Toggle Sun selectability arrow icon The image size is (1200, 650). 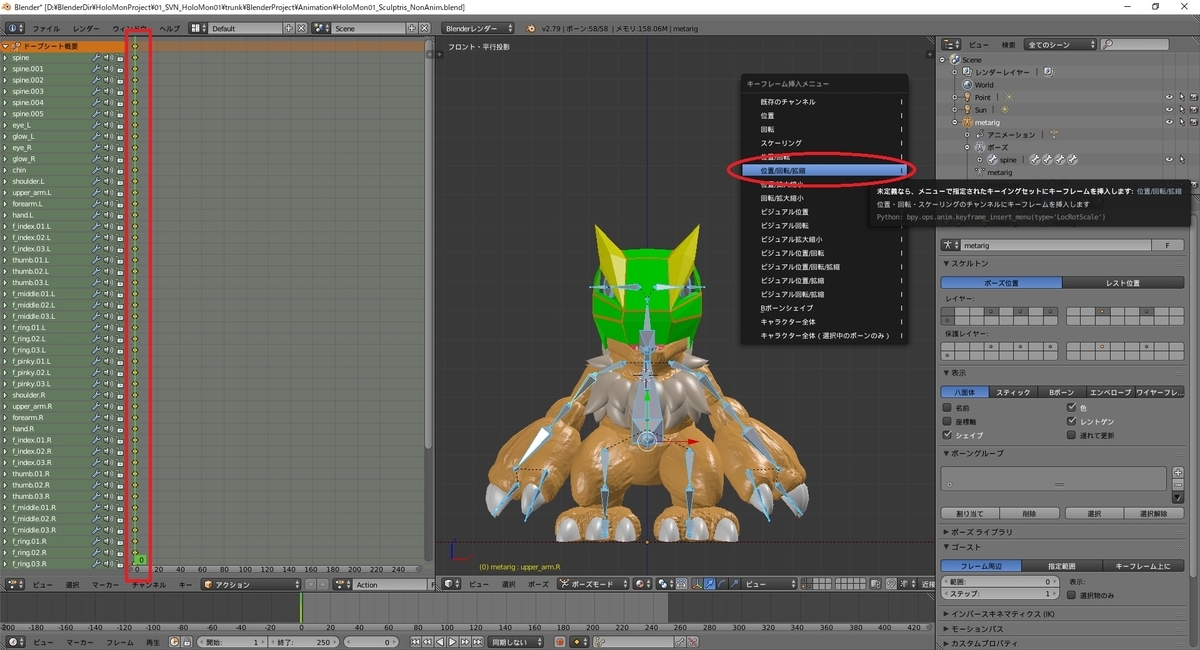(1181, 109)
